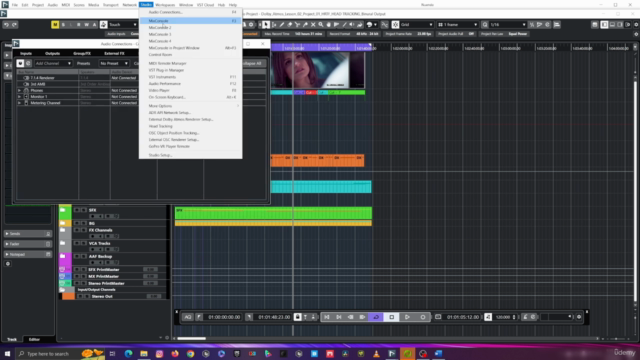Viewport: 640px width, 360px height.
Task: Open File Explorer from the taskbar
Action: pos(144,353)
